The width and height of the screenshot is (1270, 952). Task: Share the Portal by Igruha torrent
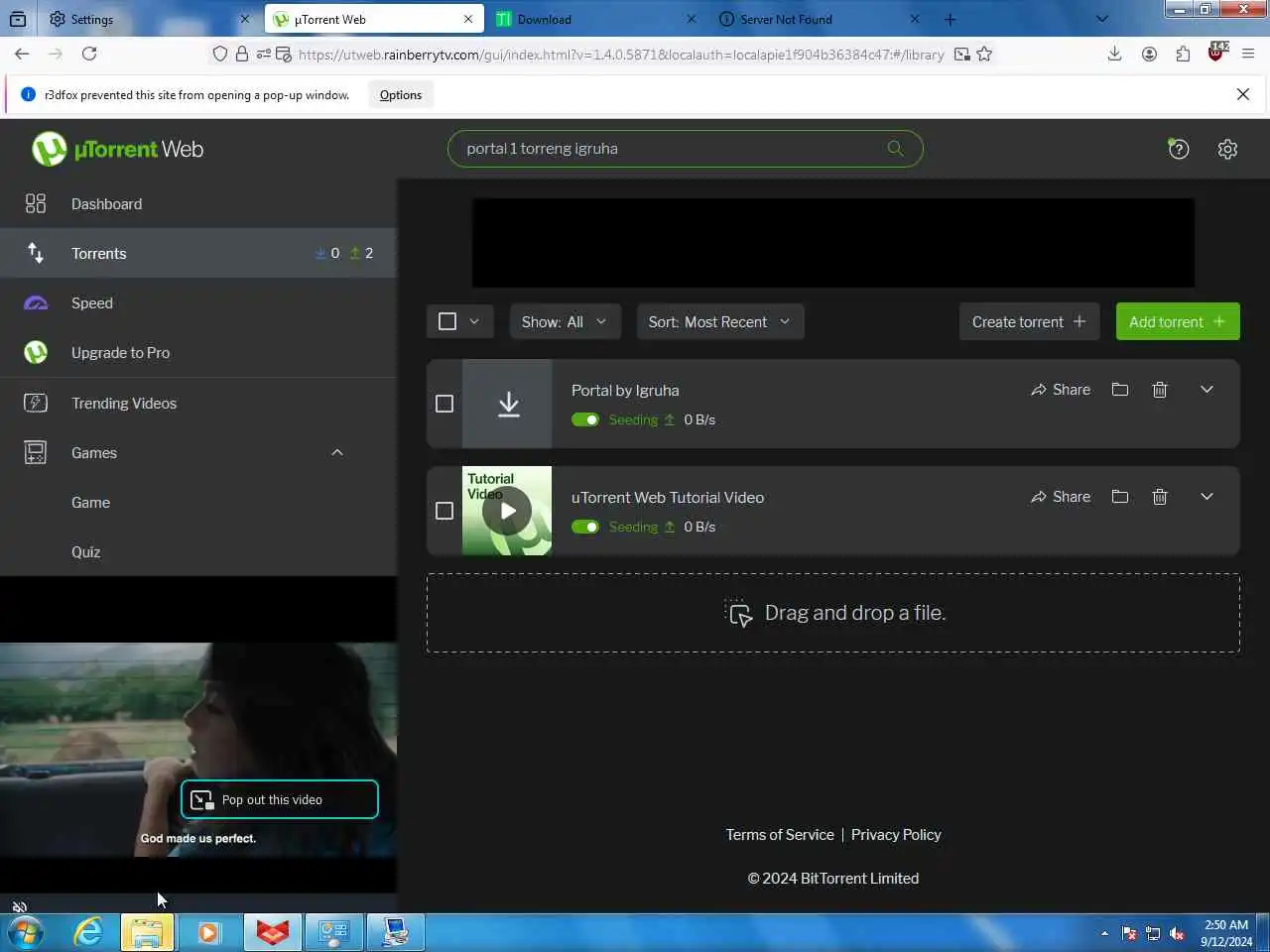(1060, 389)
